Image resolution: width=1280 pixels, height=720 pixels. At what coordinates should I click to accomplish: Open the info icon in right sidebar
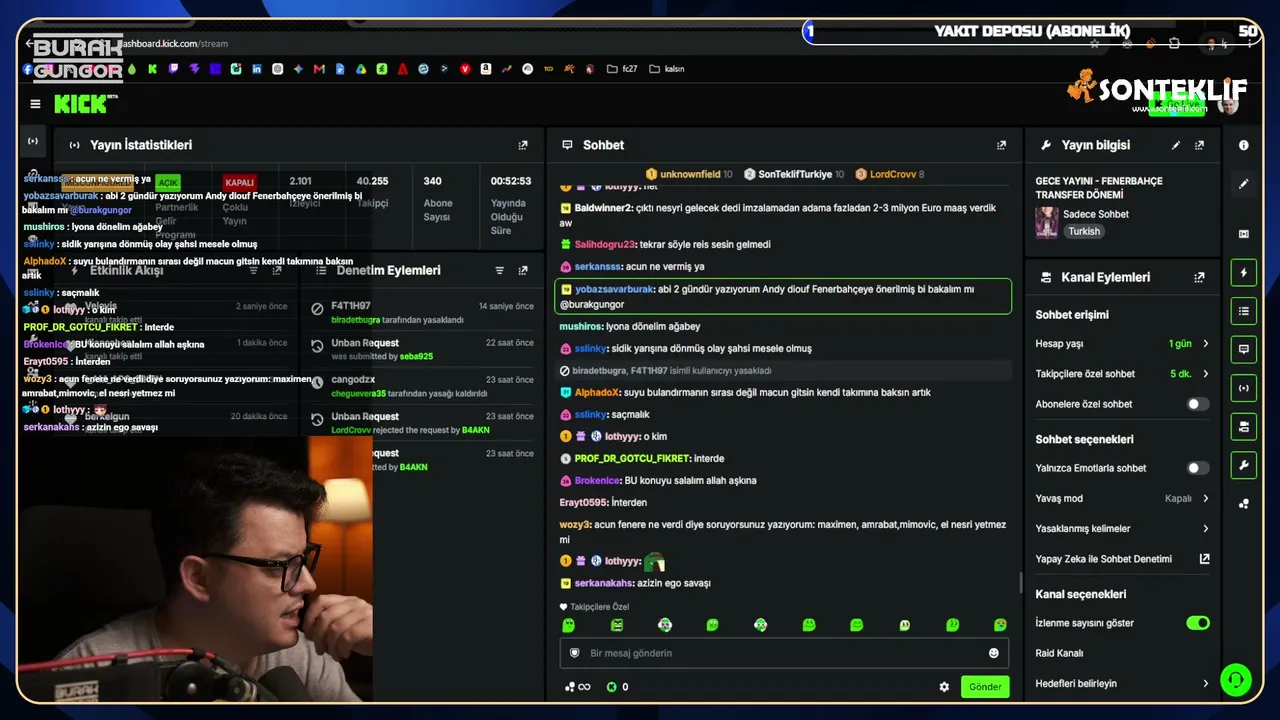pyautogui.click(x=1244, y=145)
